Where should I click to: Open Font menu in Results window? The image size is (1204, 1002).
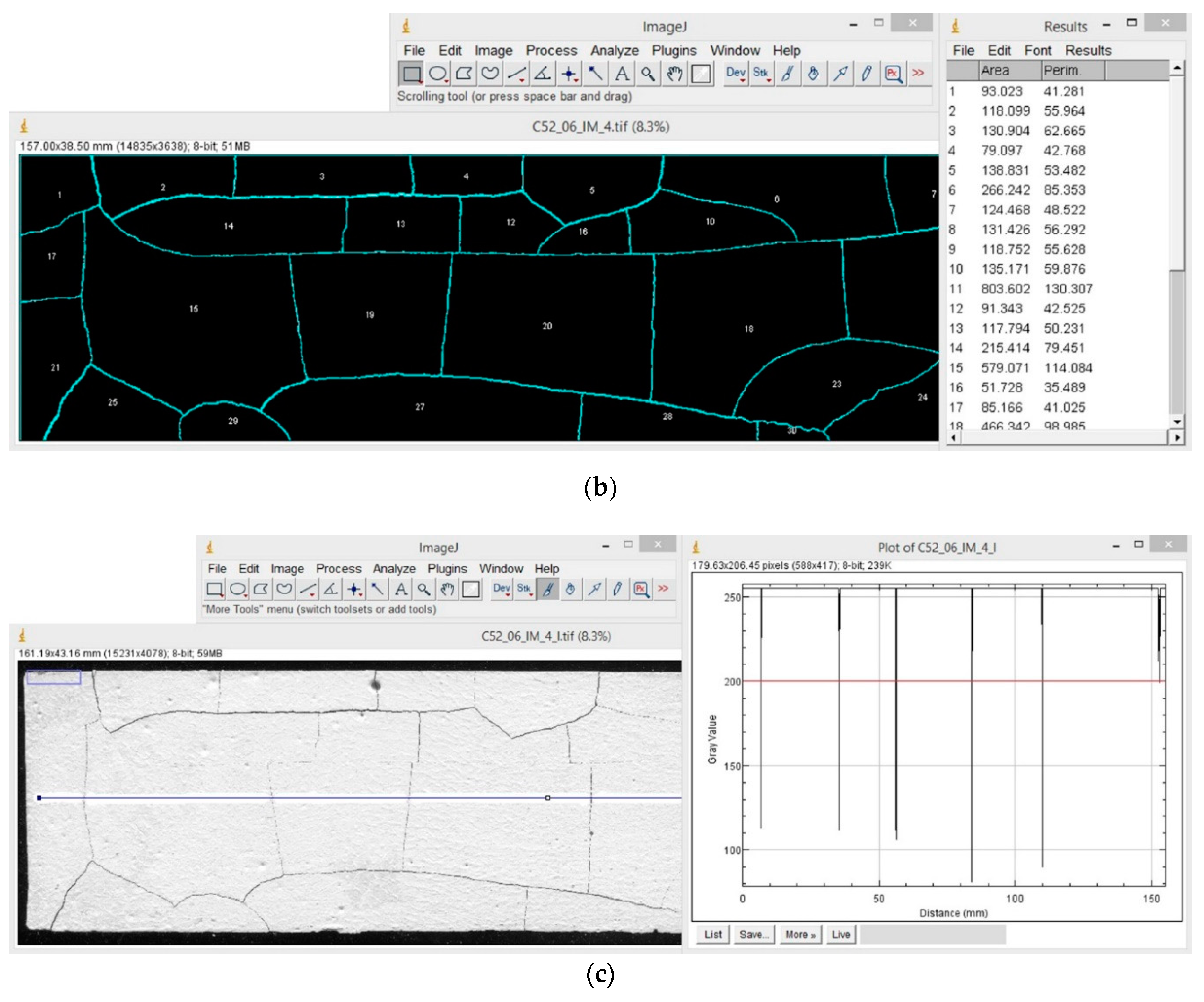[1038, 50]
